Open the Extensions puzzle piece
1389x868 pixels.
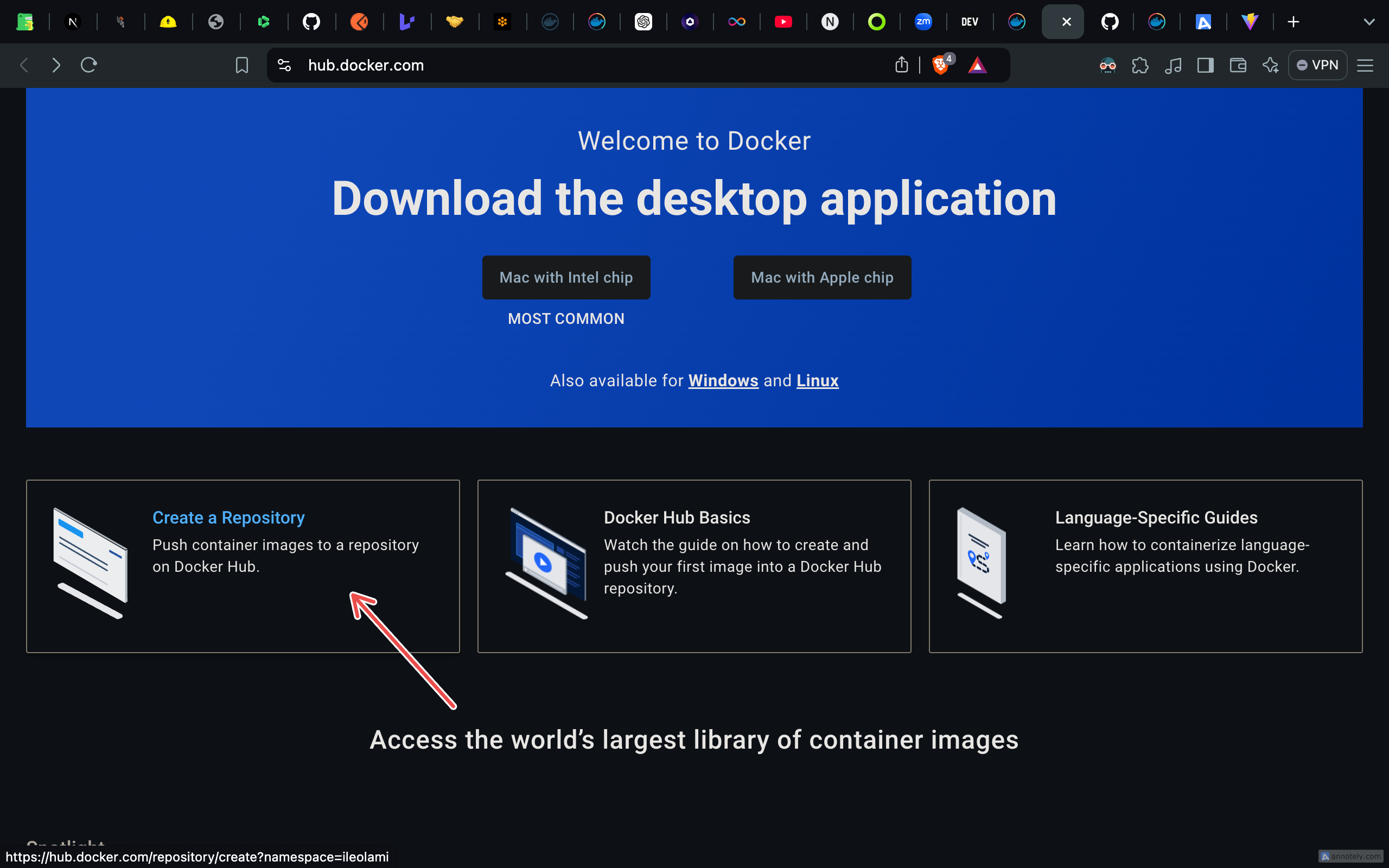point(1140,65)
